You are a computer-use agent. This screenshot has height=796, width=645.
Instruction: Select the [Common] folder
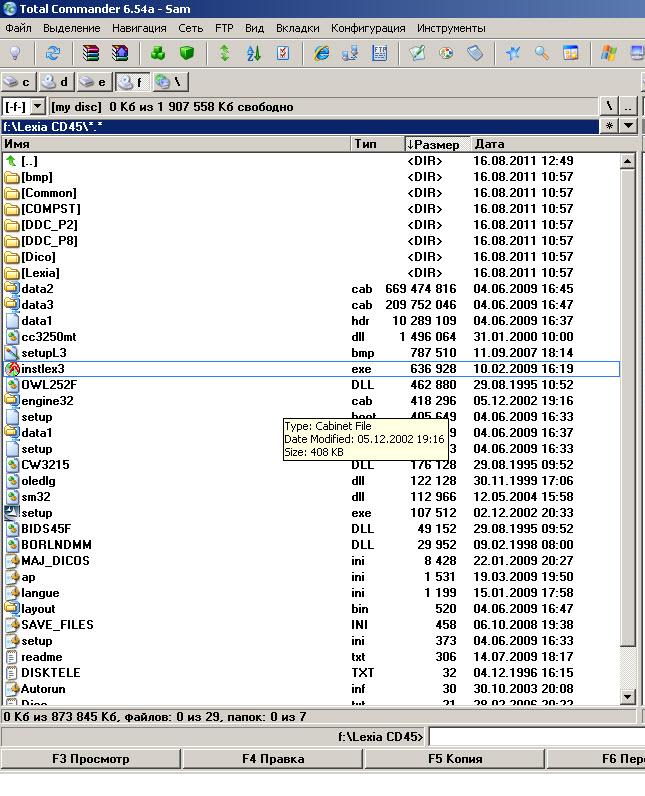pos(311,193)
